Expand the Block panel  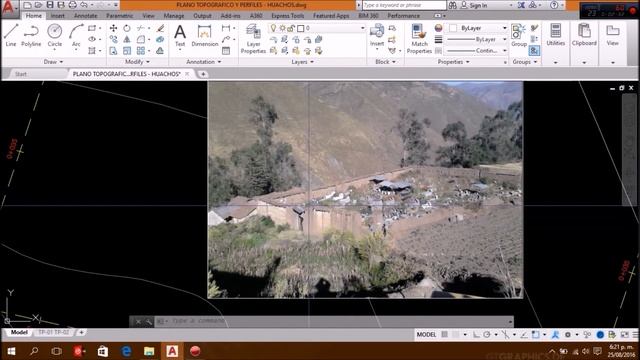pos(385,62)
